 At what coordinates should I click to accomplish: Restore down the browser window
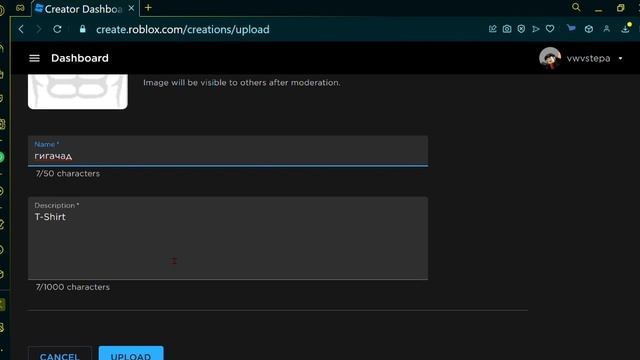click(x=620, y=8)
